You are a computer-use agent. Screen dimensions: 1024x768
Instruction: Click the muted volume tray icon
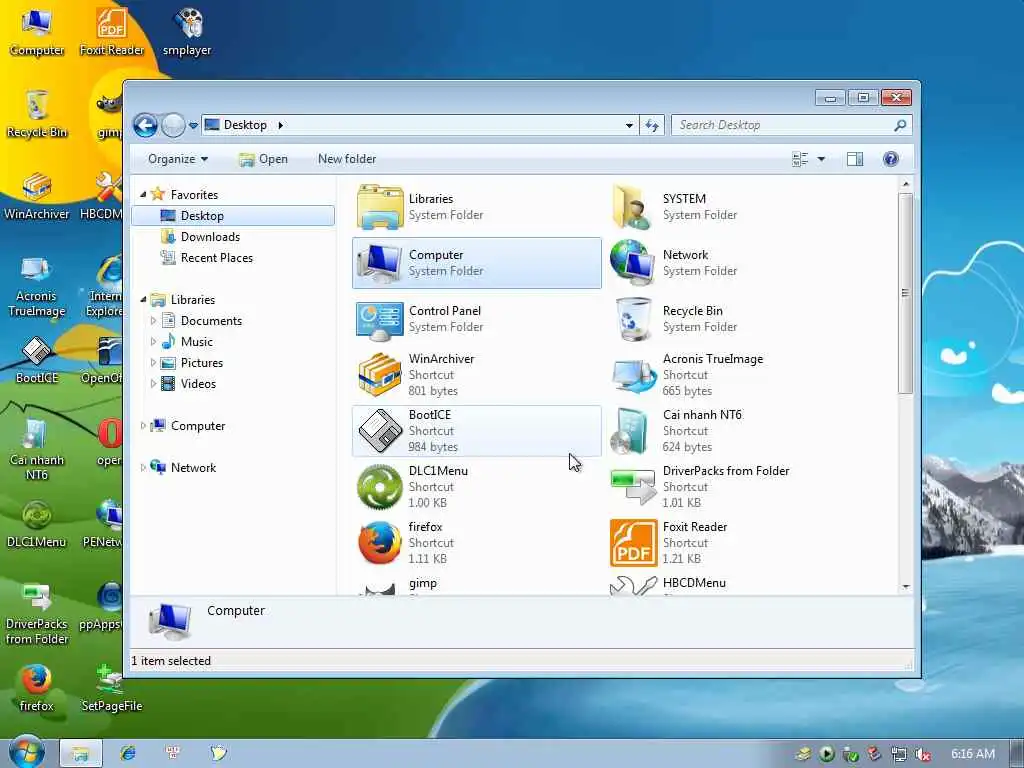[x=923, y=754]
